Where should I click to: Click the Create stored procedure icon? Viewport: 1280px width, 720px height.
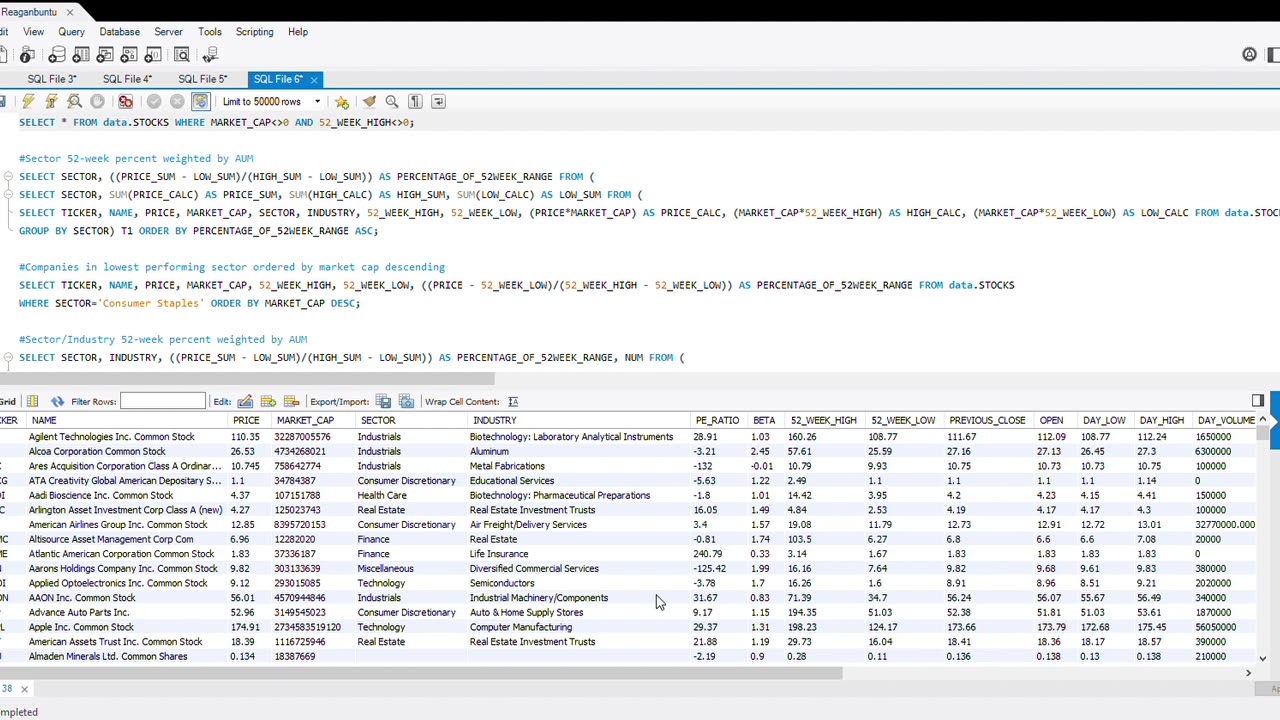pyautogui.click(x=129, y=55)
